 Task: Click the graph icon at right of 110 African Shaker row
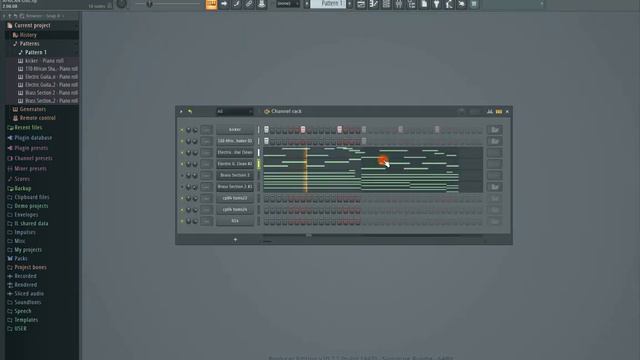[x=494, y=141]
